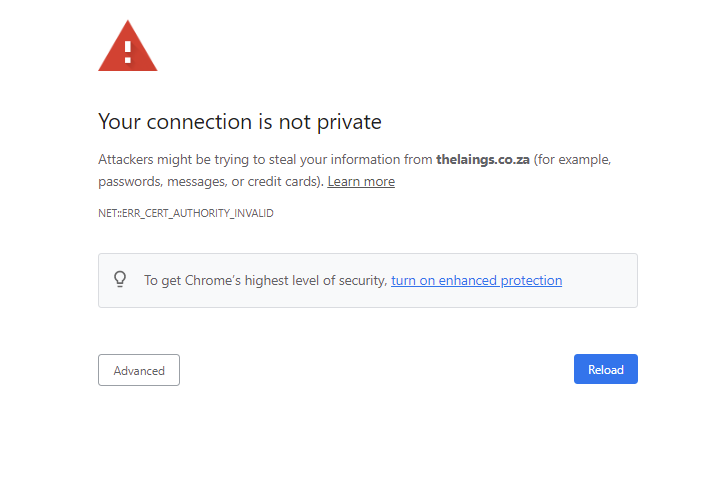Click "passwords, messages, or credit cards" text
Image resolution: width=728 pixels, height=482 pixels.
pyautogui.click(x=209, y=181)
